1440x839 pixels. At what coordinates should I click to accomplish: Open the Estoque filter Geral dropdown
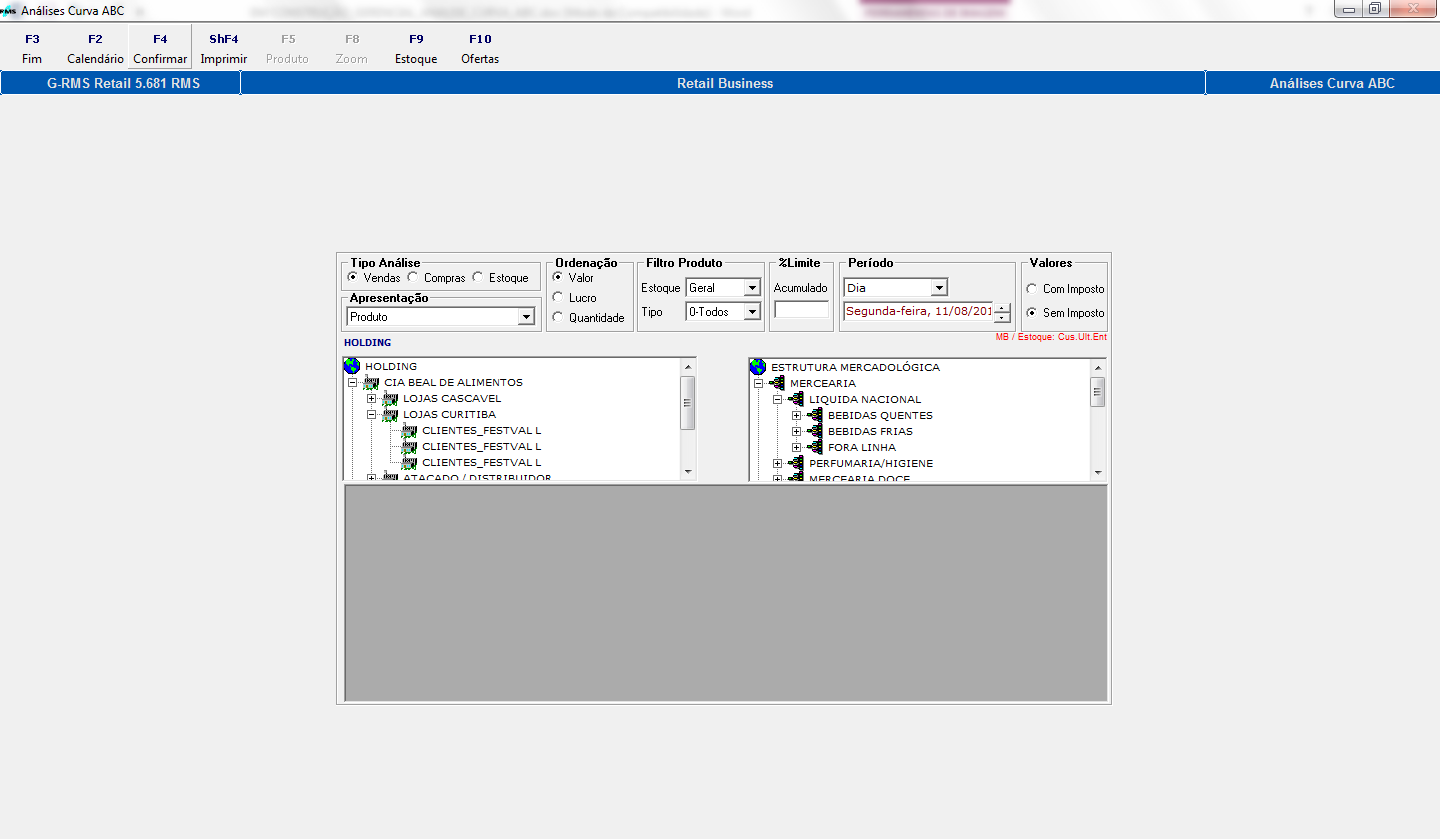pyautogui.click(x=752, y=288)
